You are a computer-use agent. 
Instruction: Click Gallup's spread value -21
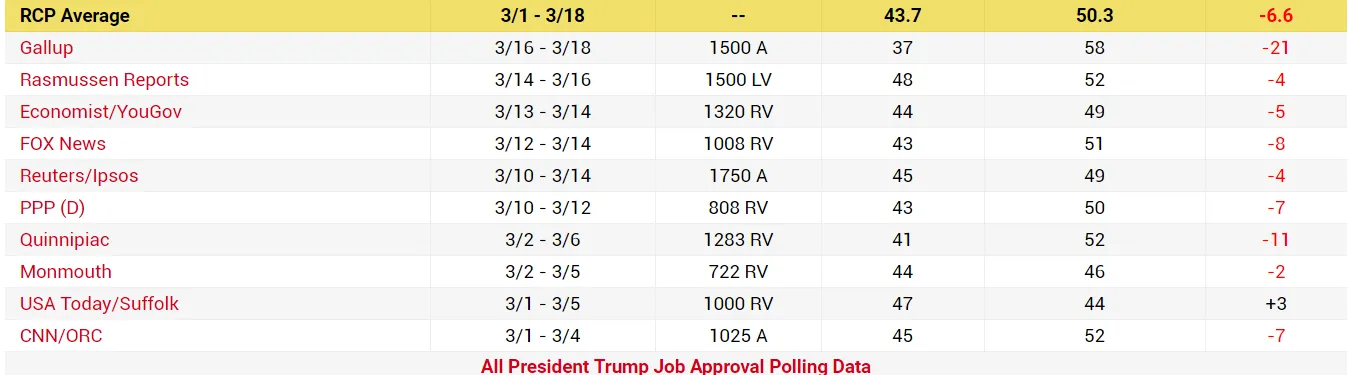point(1275,48)
